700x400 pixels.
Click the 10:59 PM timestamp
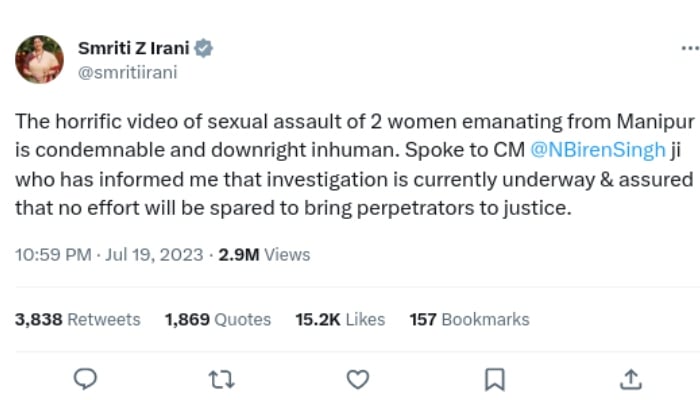click(55, 255)
